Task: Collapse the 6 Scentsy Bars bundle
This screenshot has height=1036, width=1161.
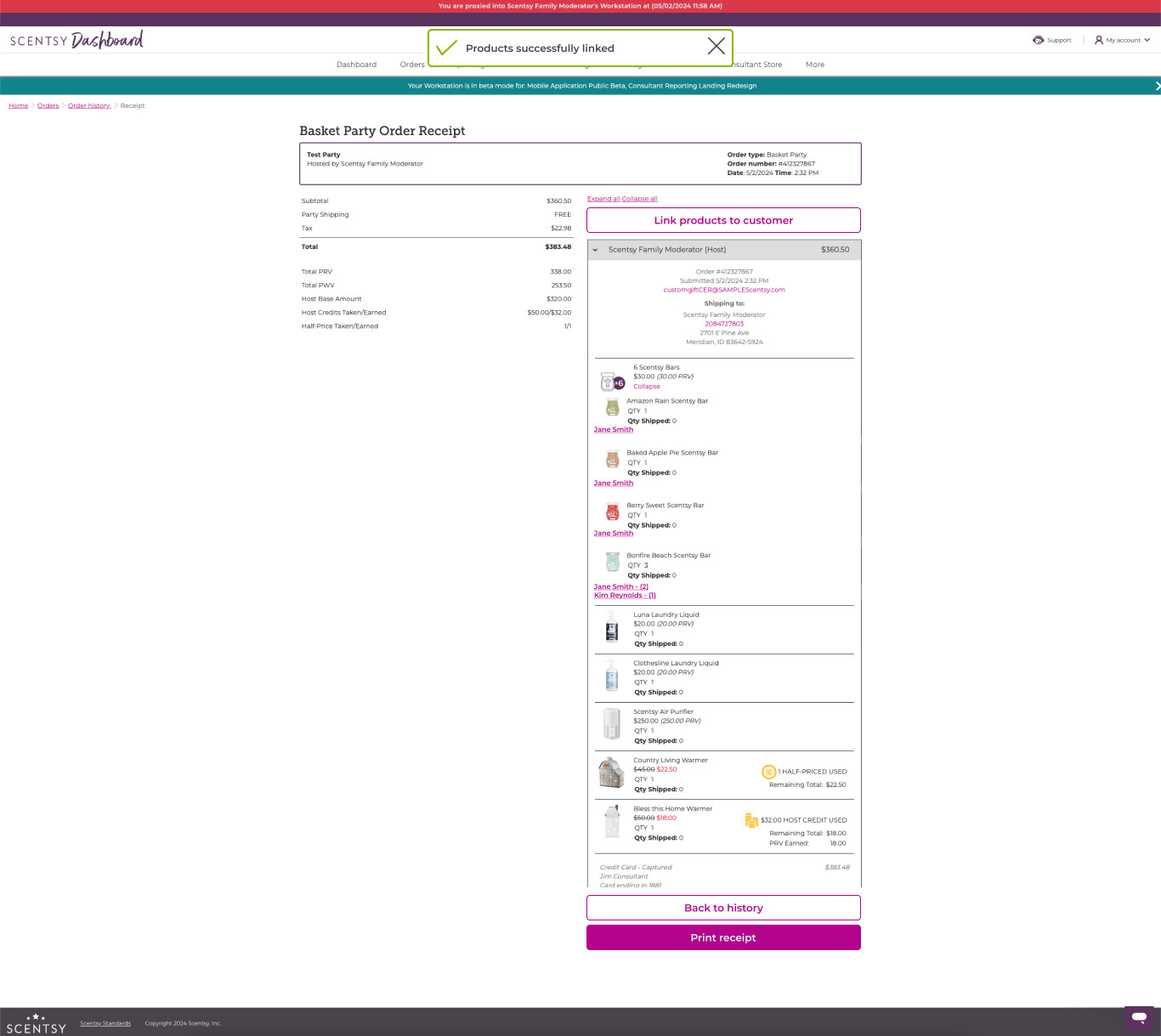Action: 647,387
